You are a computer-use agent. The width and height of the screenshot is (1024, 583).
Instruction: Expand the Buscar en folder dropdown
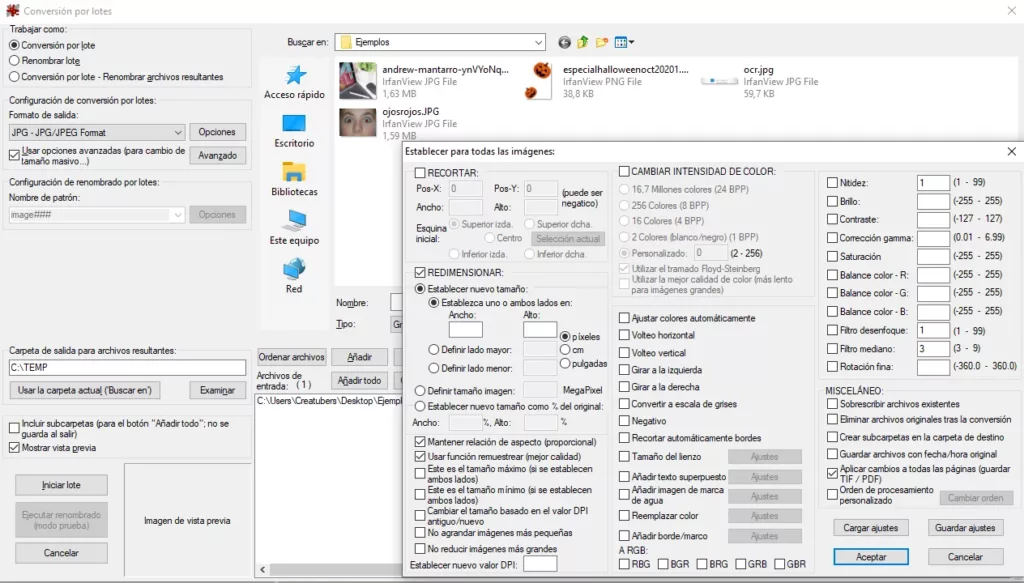[540, 43]
